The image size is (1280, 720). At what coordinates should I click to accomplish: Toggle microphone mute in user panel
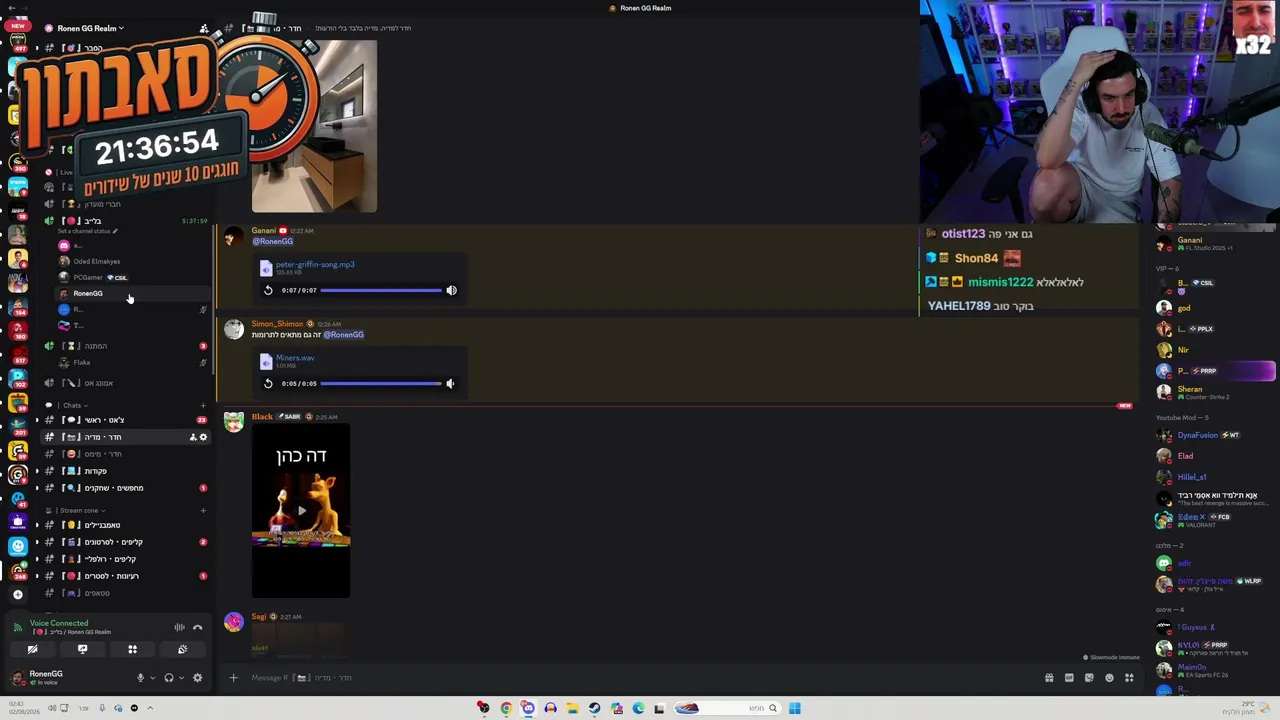pos(140,678)
